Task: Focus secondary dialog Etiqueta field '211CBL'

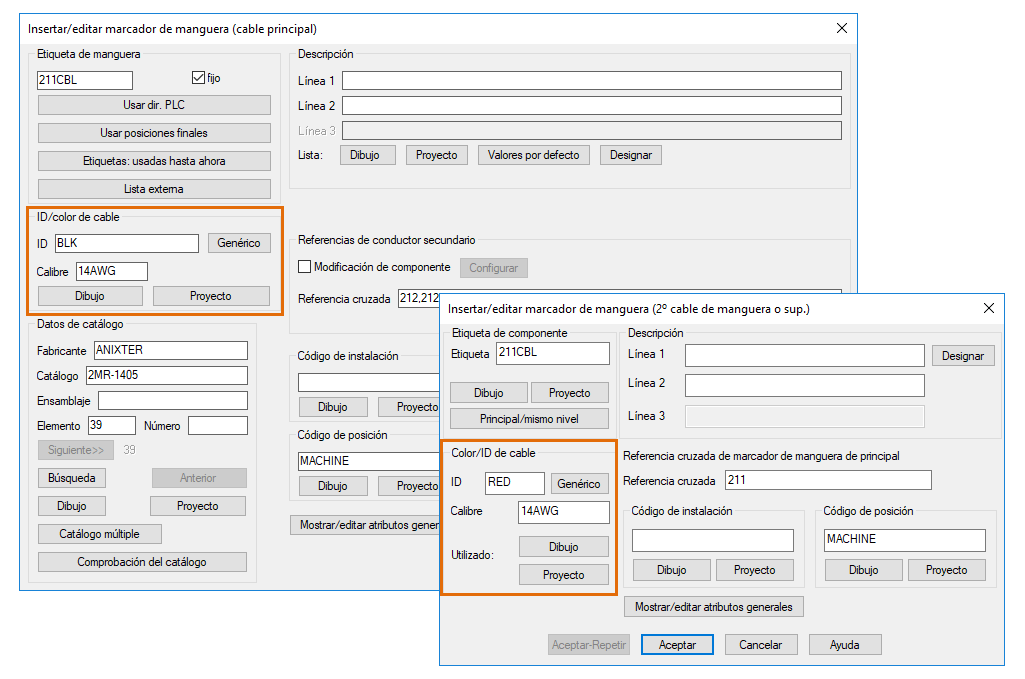Action: (553, 354)
